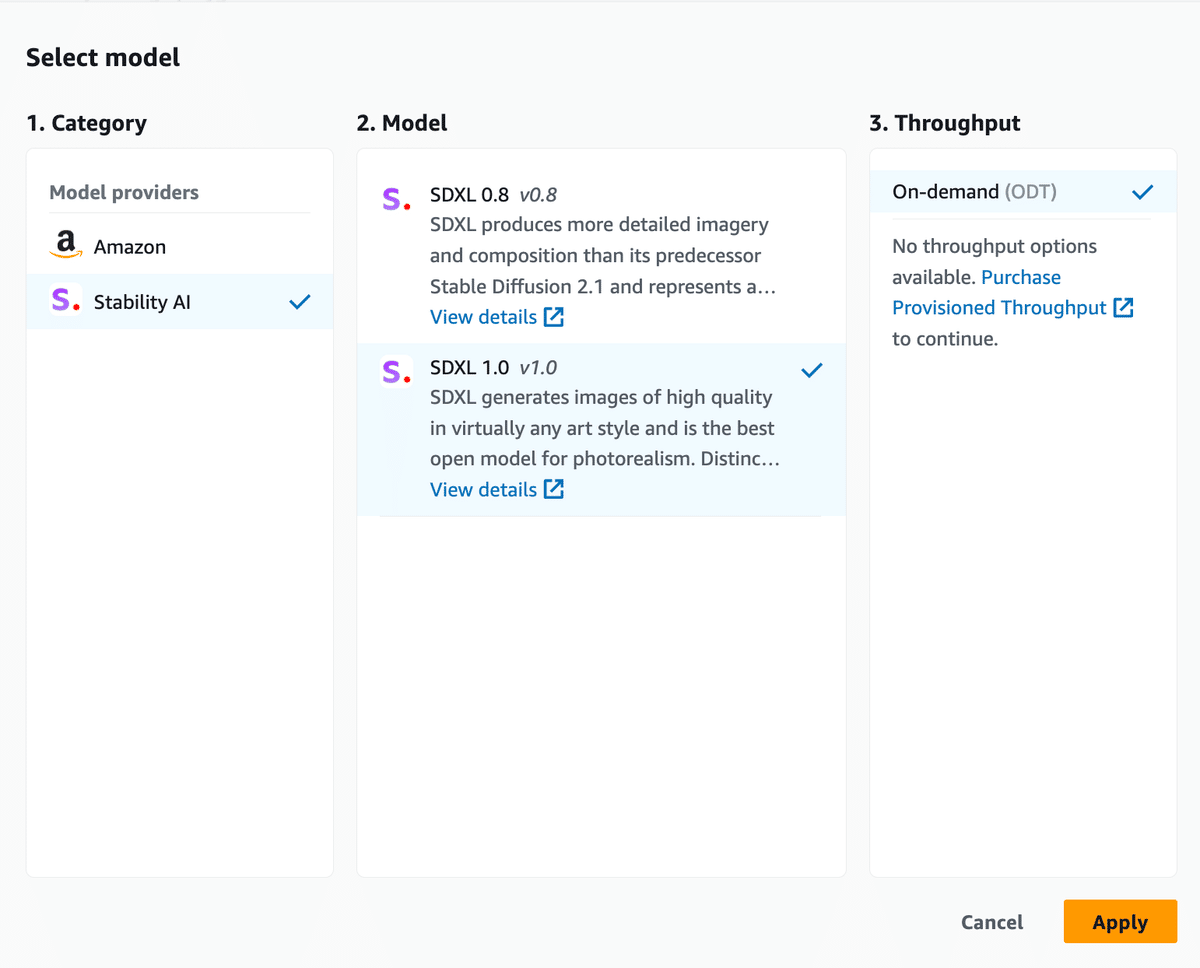Click the checkmark next to Stability AI
This screenshot has width=1200, height=968.
(x=299, y=301)
